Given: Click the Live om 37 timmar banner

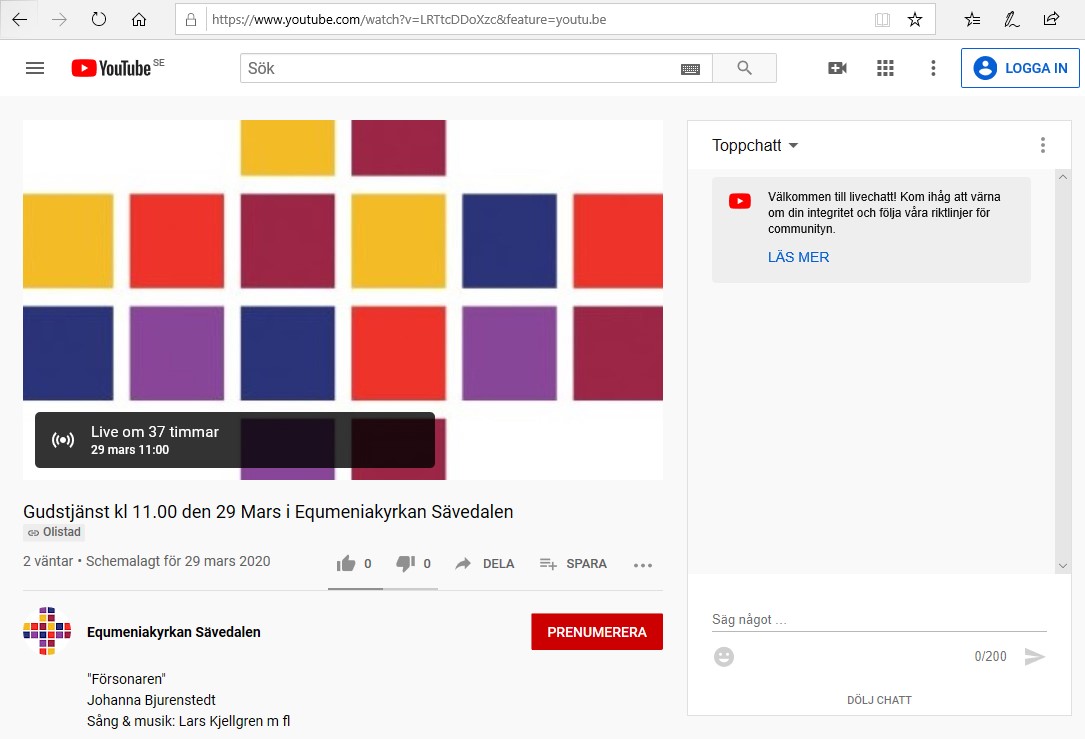Looking at the screenshot, I should 235,440.
